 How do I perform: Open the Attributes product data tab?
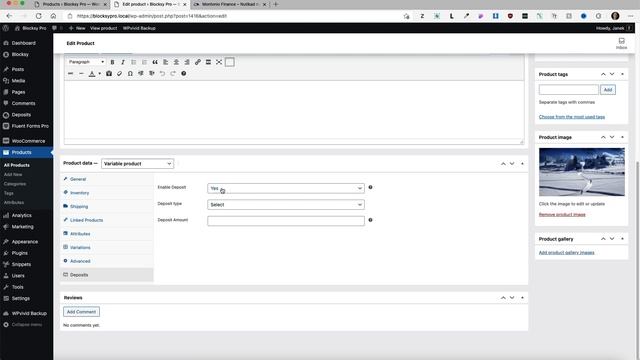click(107, 234)
